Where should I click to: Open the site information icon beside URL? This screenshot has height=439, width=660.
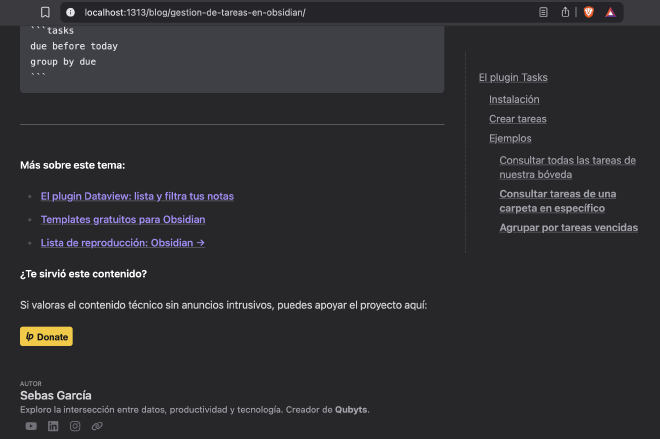point(71,13)
